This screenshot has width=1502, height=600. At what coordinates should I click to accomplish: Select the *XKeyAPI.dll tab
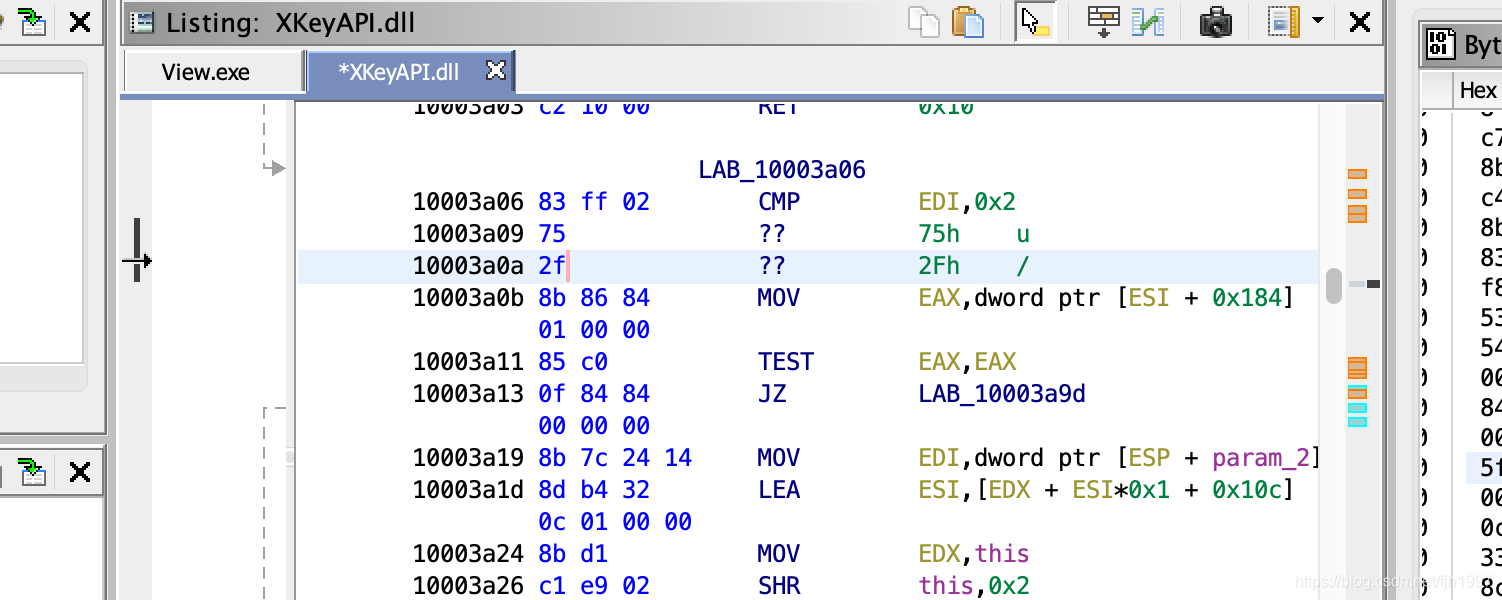point(398,72)
